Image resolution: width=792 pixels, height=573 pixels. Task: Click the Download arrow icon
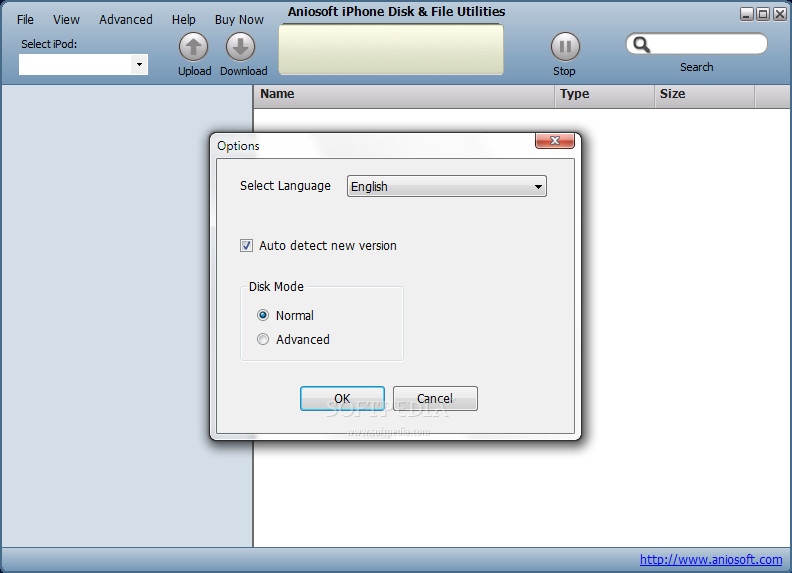(240, 47)
